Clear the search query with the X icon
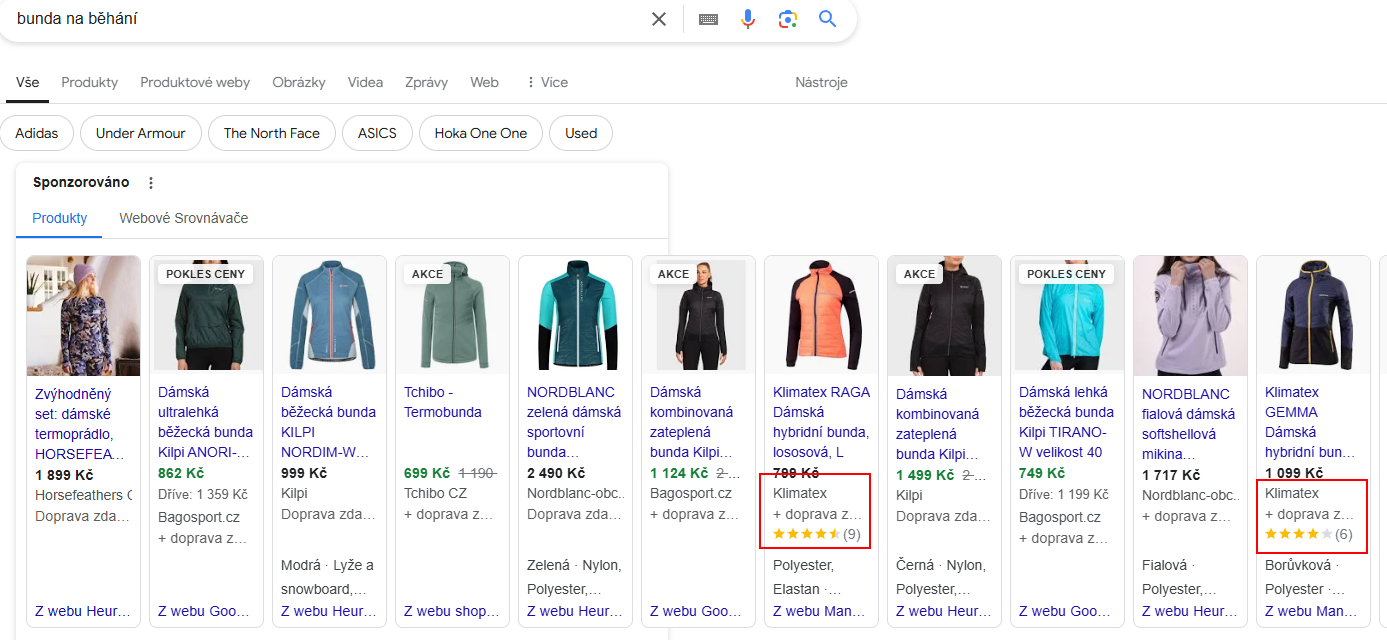The width and height of the screenshot is (1387, 640). [659, 19]
